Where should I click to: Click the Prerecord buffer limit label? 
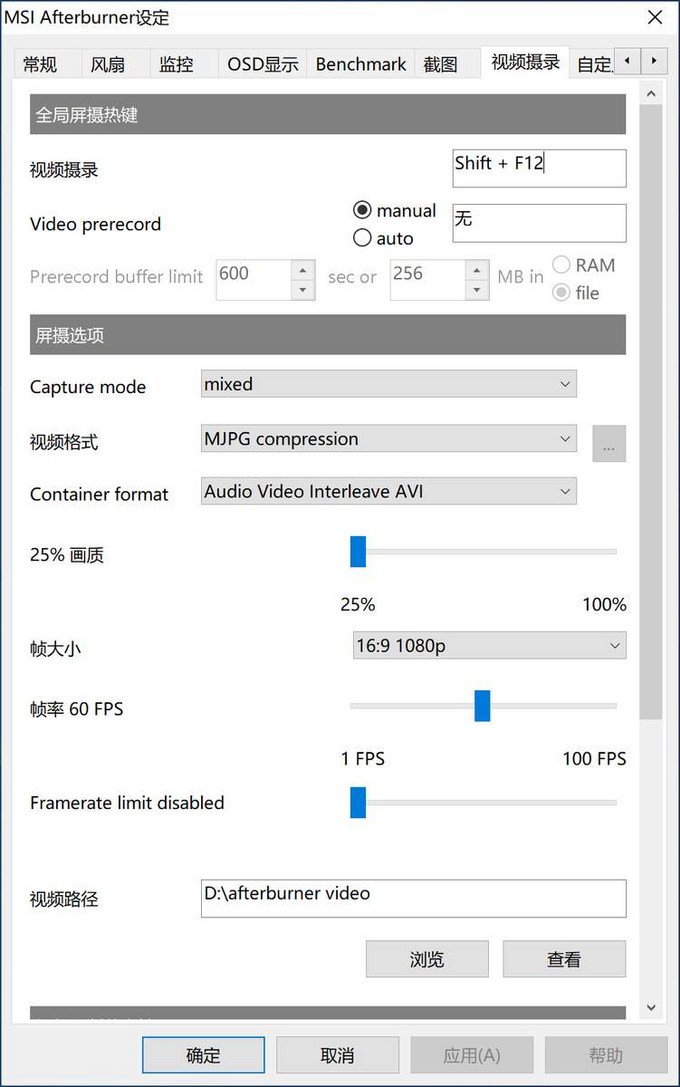pos(116,277)
